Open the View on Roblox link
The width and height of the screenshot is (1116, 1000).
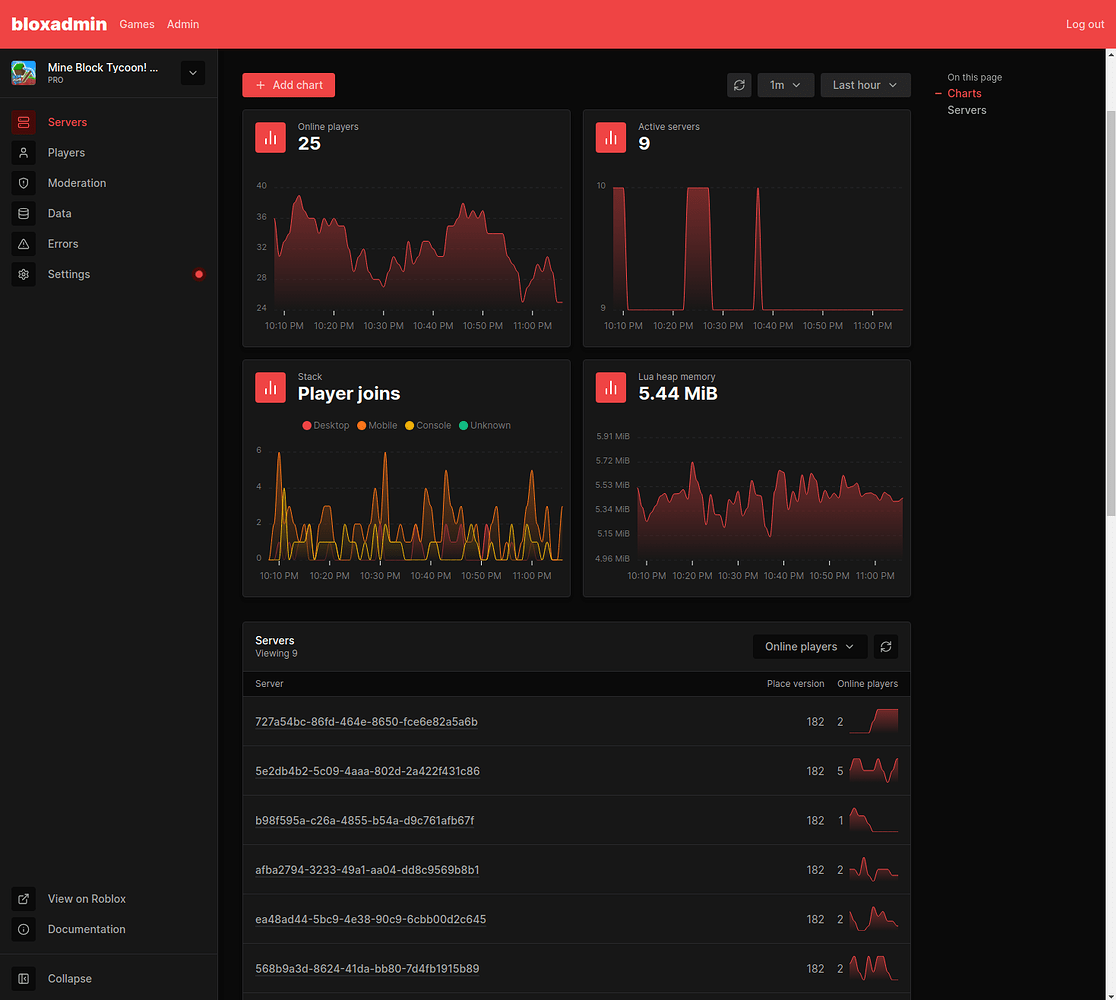coord(88,899)
